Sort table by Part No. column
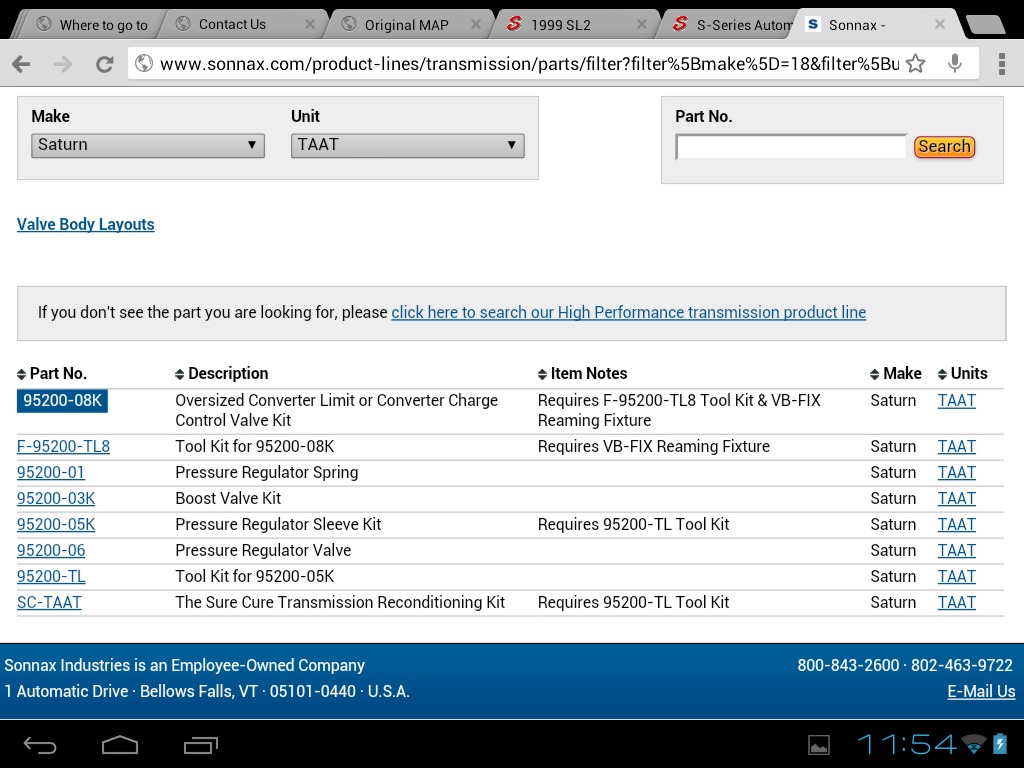The height and width of the screenshot is (768, 1024). click(52, 374)
